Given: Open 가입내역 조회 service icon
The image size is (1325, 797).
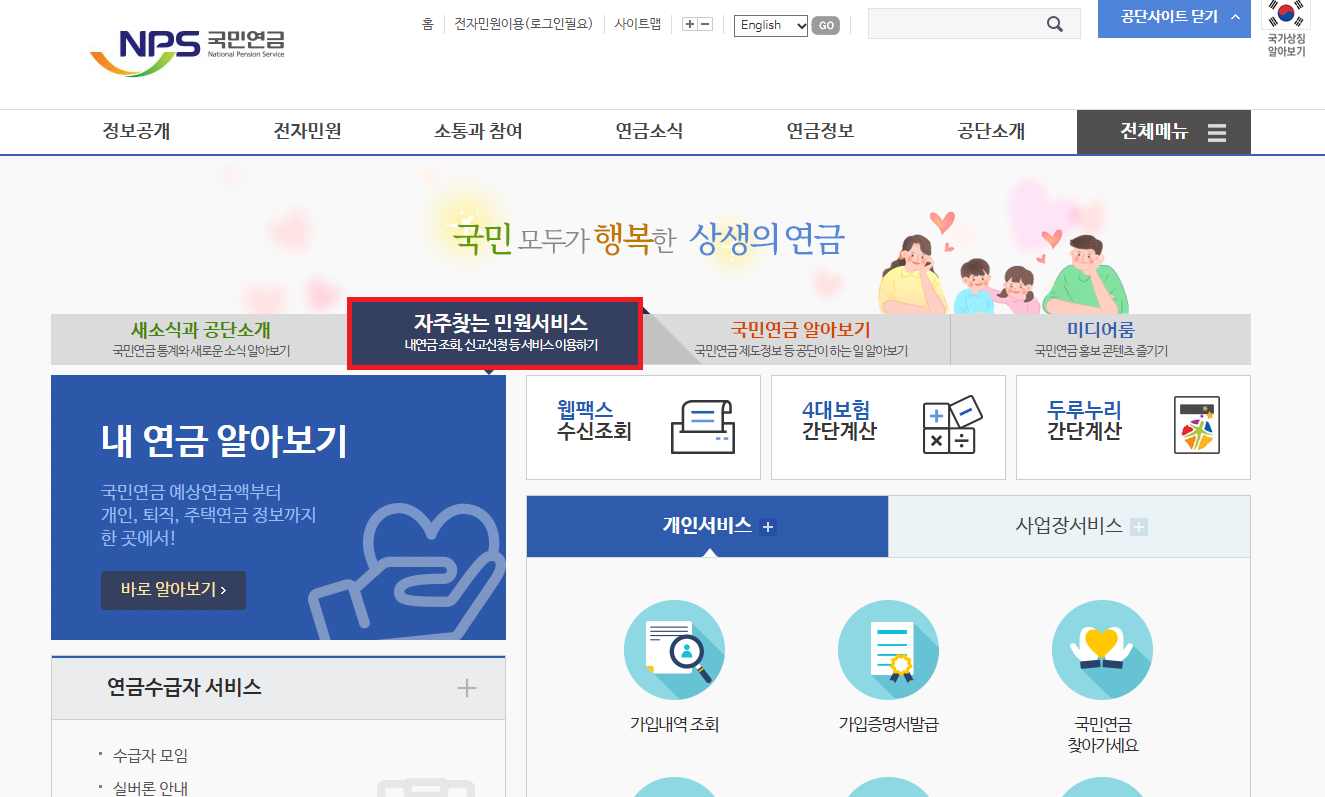Looking at the screenshot, I should coord(674,649).
